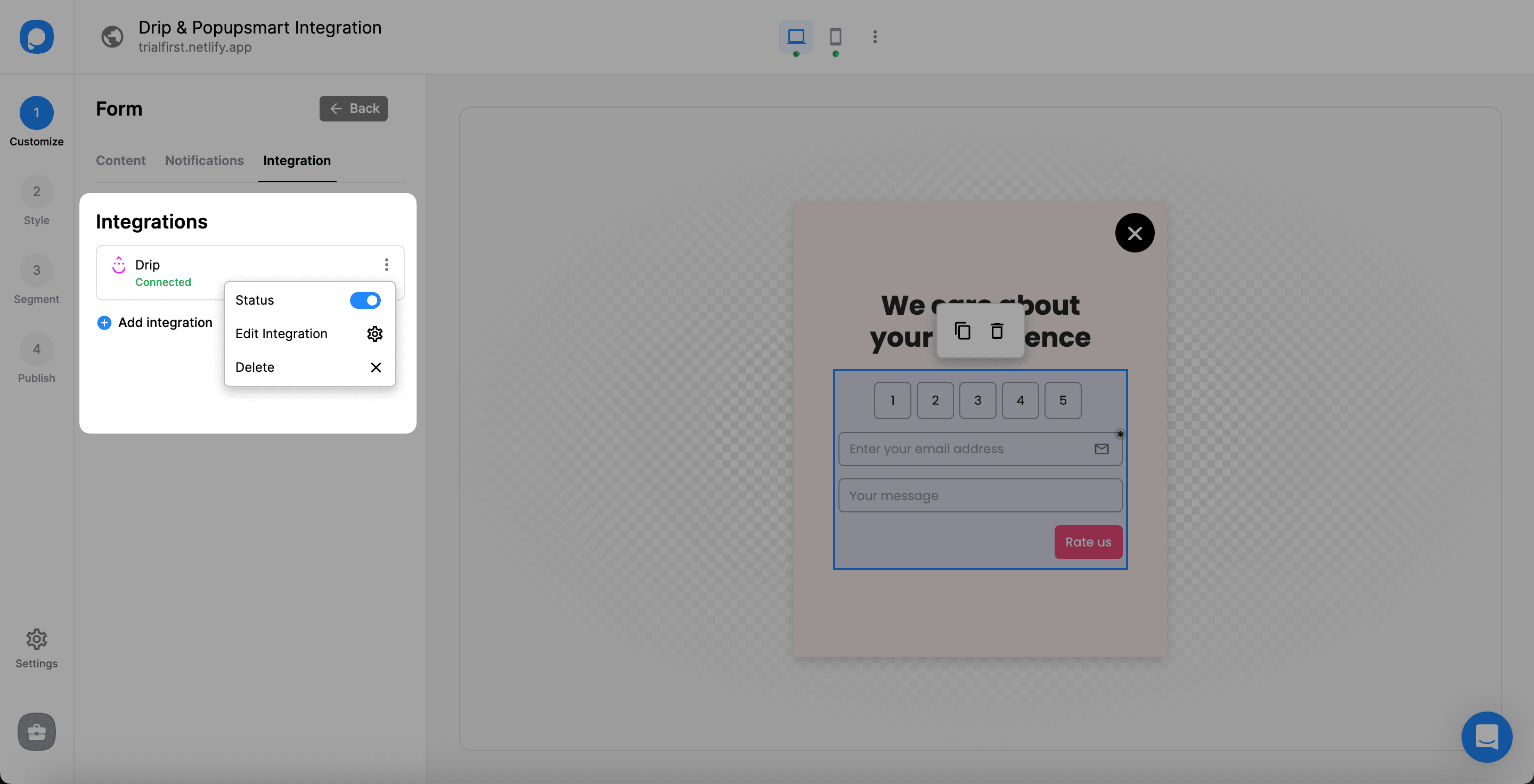Click the Rate us button on the popup
1534x784 pixels.
[1088, 541]
